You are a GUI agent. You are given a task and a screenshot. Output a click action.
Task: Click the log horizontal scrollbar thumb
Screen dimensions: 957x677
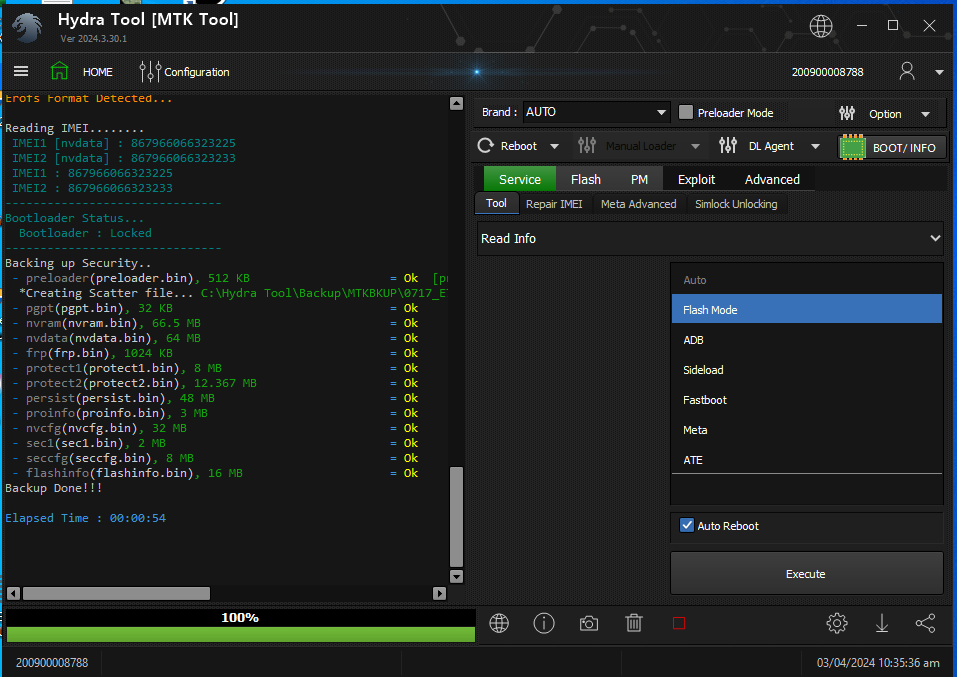coord(117,593)
